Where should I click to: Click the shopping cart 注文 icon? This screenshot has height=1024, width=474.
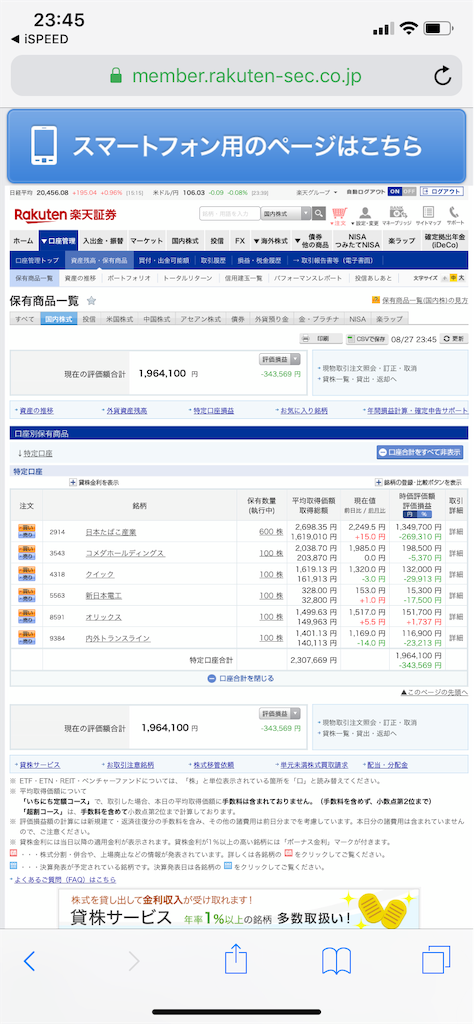338,216
